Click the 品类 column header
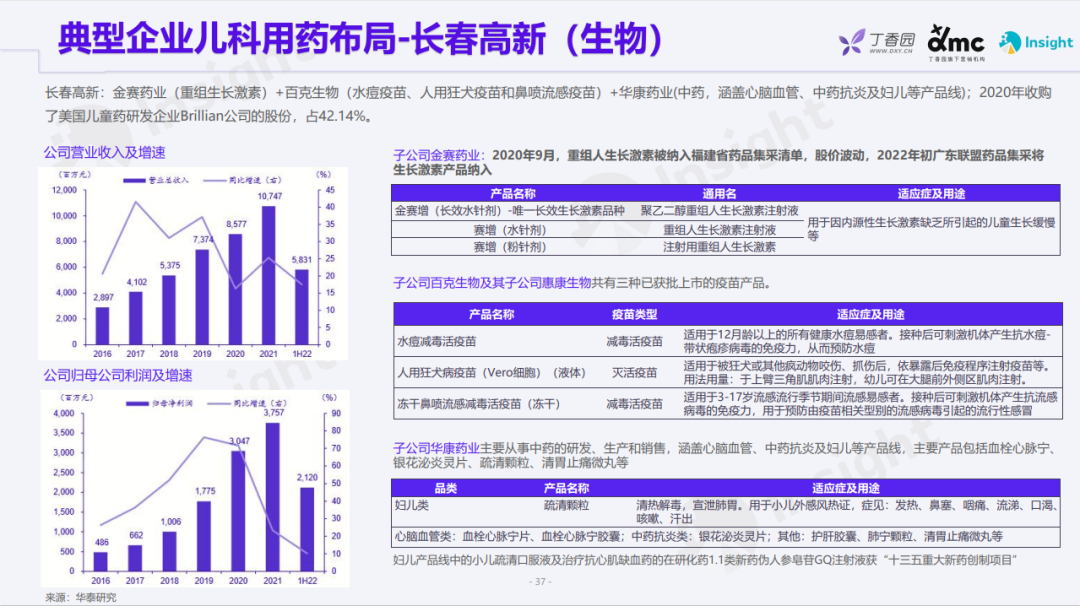 point(446,488)
